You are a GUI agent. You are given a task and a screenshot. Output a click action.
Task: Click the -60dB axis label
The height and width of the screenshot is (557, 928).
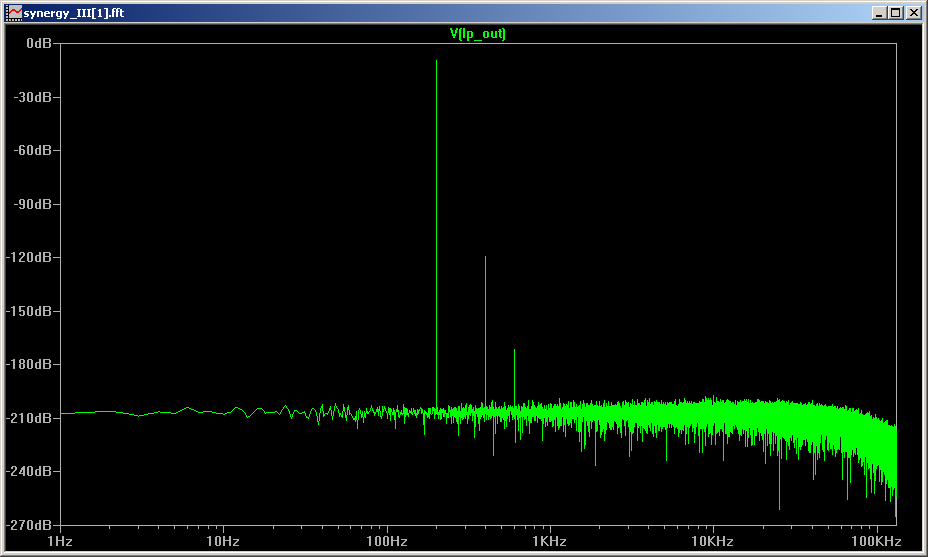33,150
